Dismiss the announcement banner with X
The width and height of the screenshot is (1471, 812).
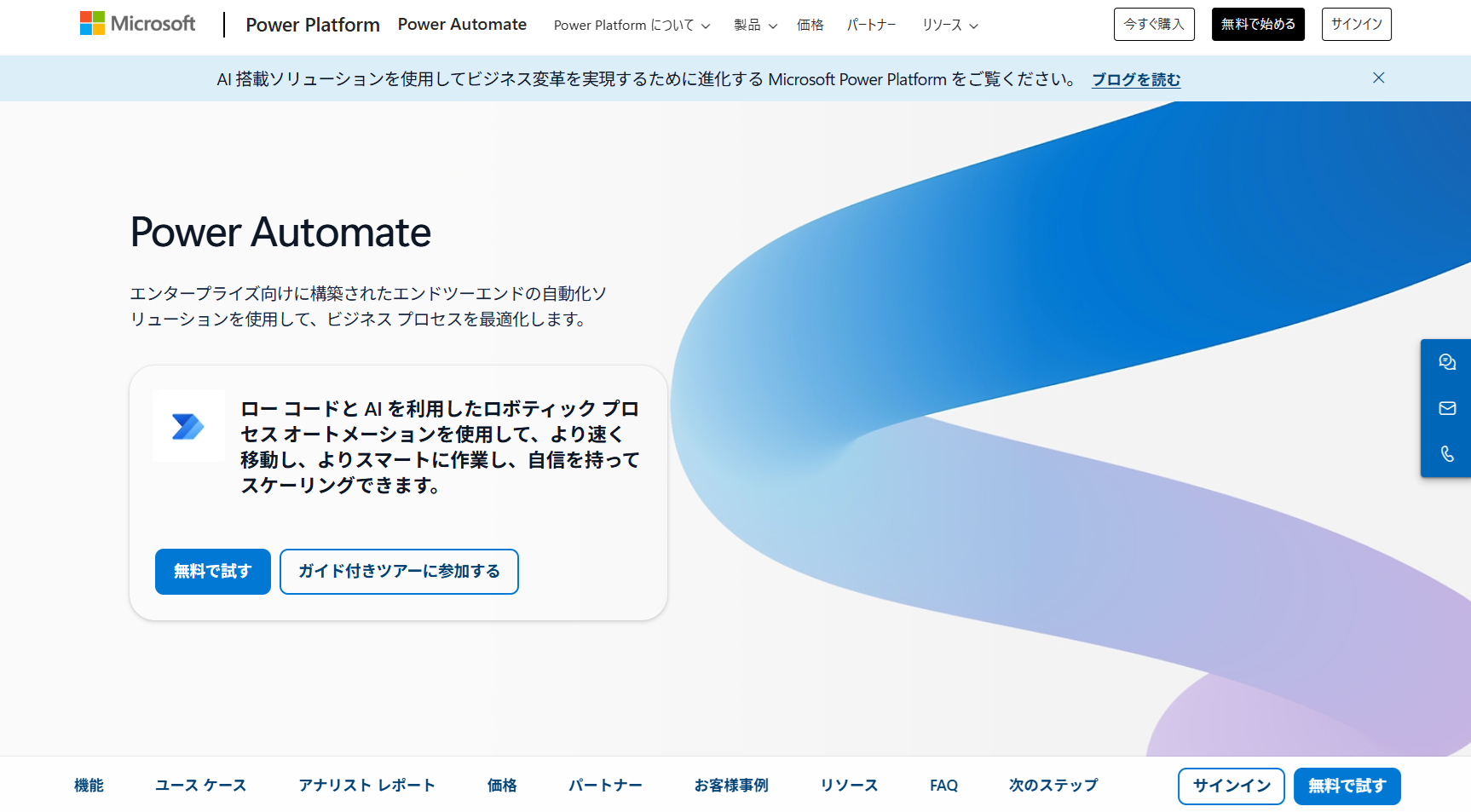(1378, 78)
